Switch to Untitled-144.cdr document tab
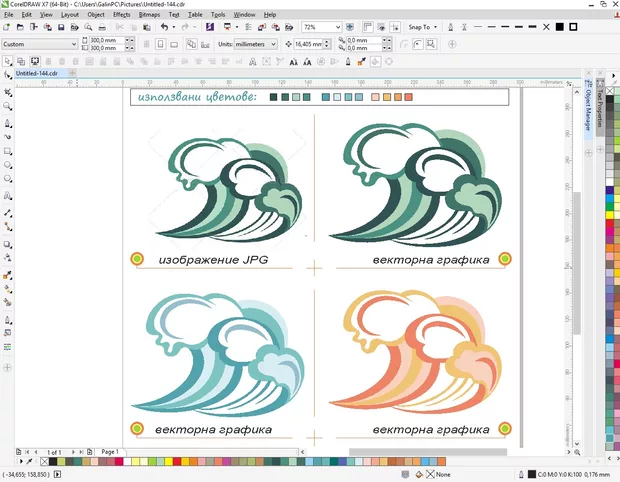Screen dimensions: 620x482 (37, 73)
